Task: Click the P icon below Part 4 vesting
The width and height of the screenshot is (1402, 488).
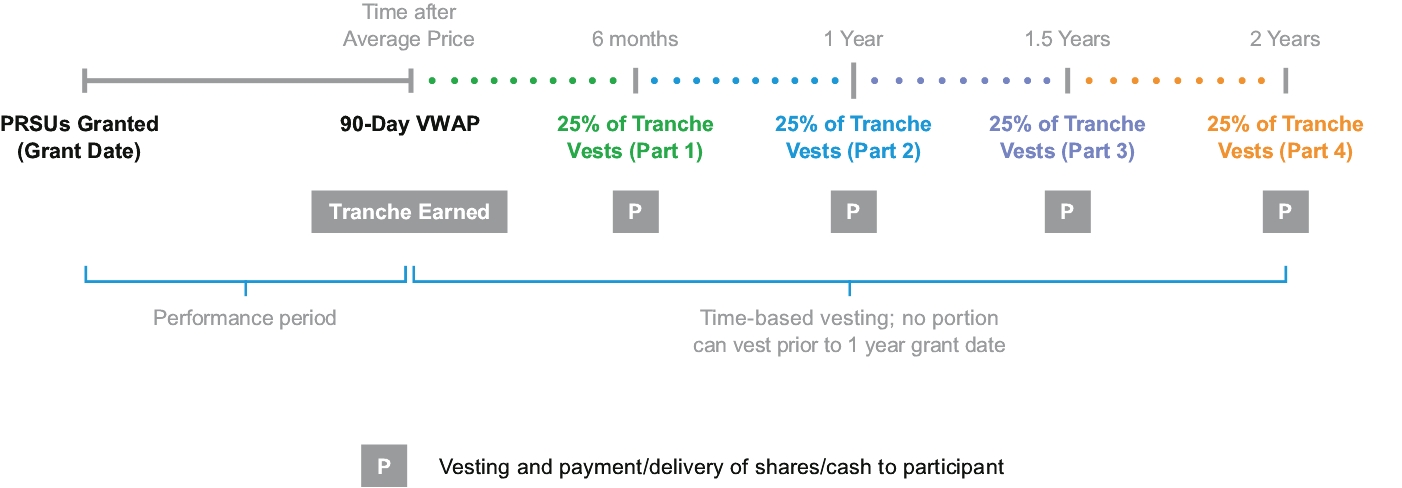Action: 1285,211
